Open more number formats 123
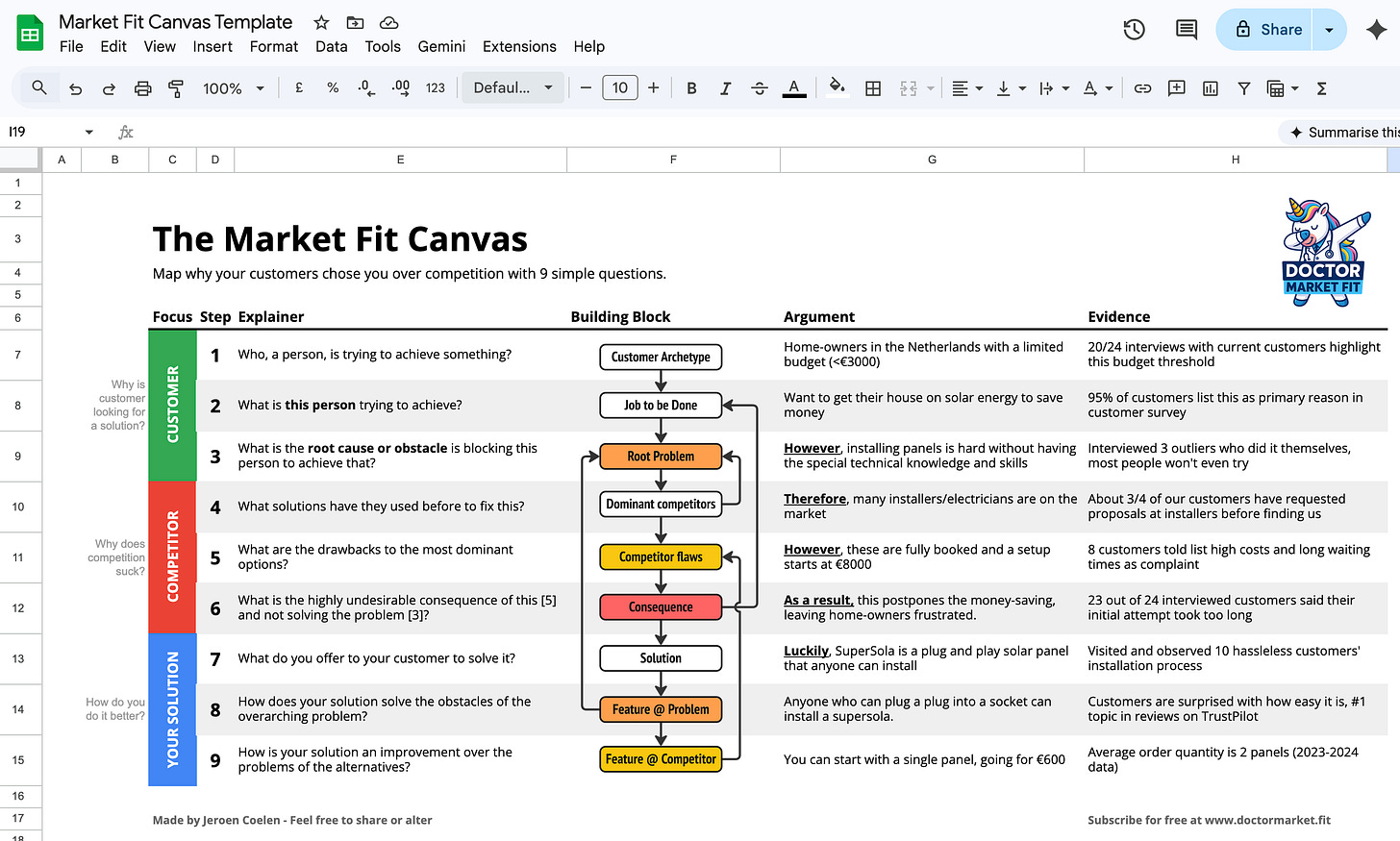This screenshot has width=1400, height=841. (x=436, y=87)
